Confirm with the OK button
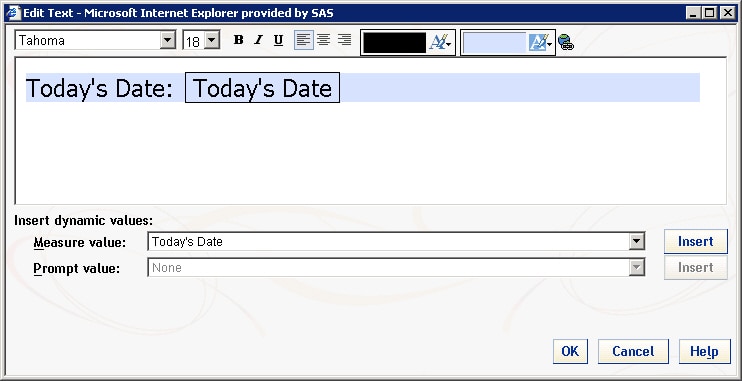 click(x=570, y=351)
